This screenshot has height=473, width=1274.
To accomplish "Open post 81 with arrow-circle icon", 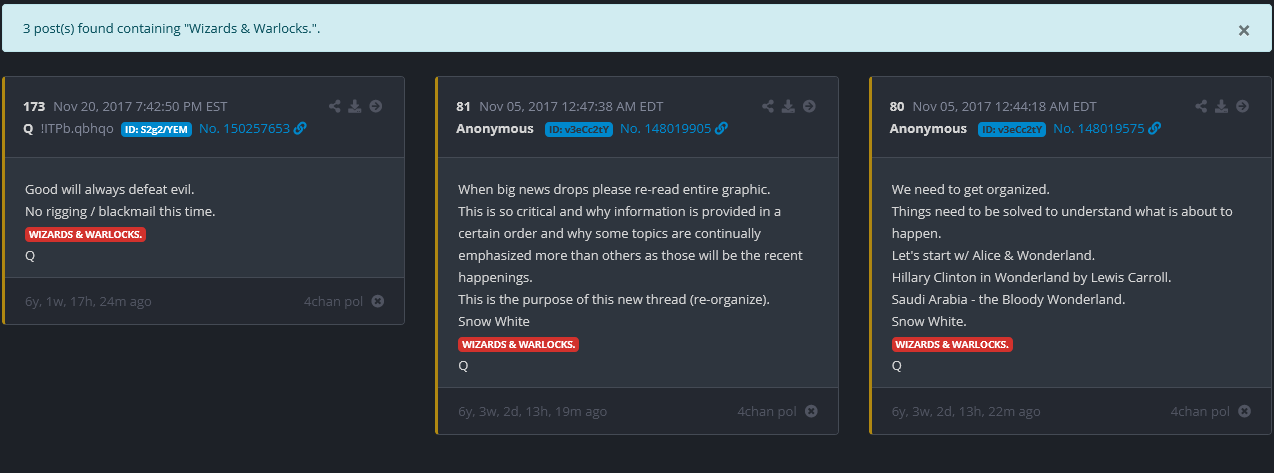I will pyautogui.click(x=809, y=106).
